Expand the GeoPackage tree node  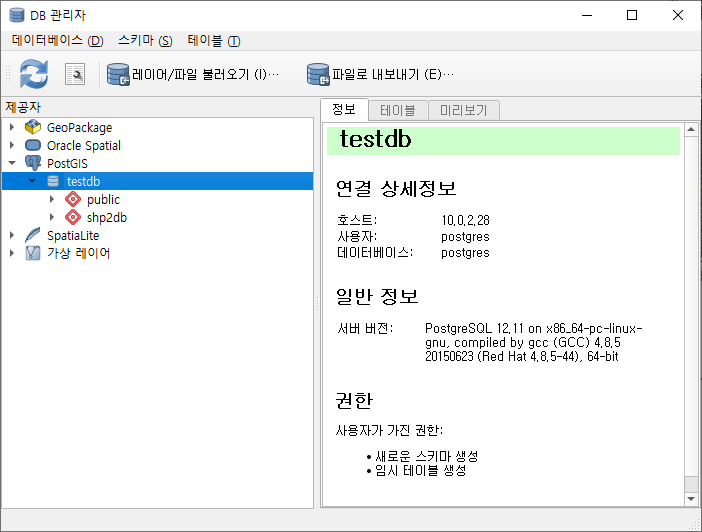[x=12, y=127]
